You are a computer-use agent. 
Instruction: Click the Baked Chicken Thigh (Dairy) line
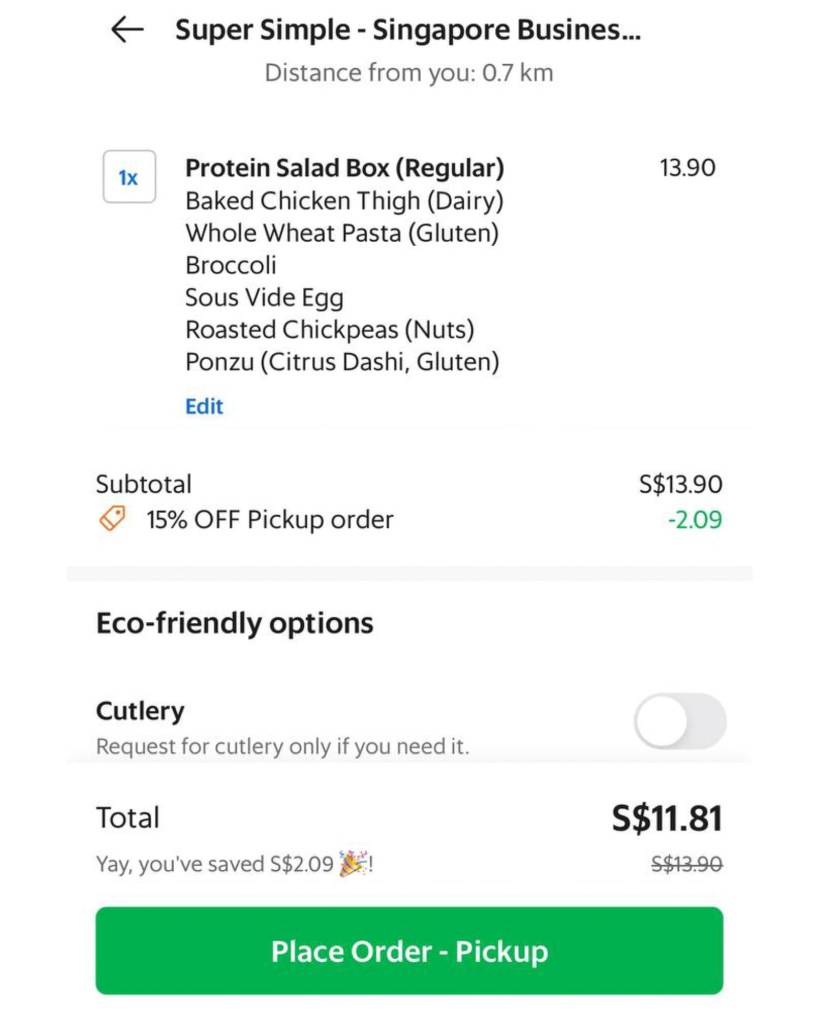pos(344,201)
